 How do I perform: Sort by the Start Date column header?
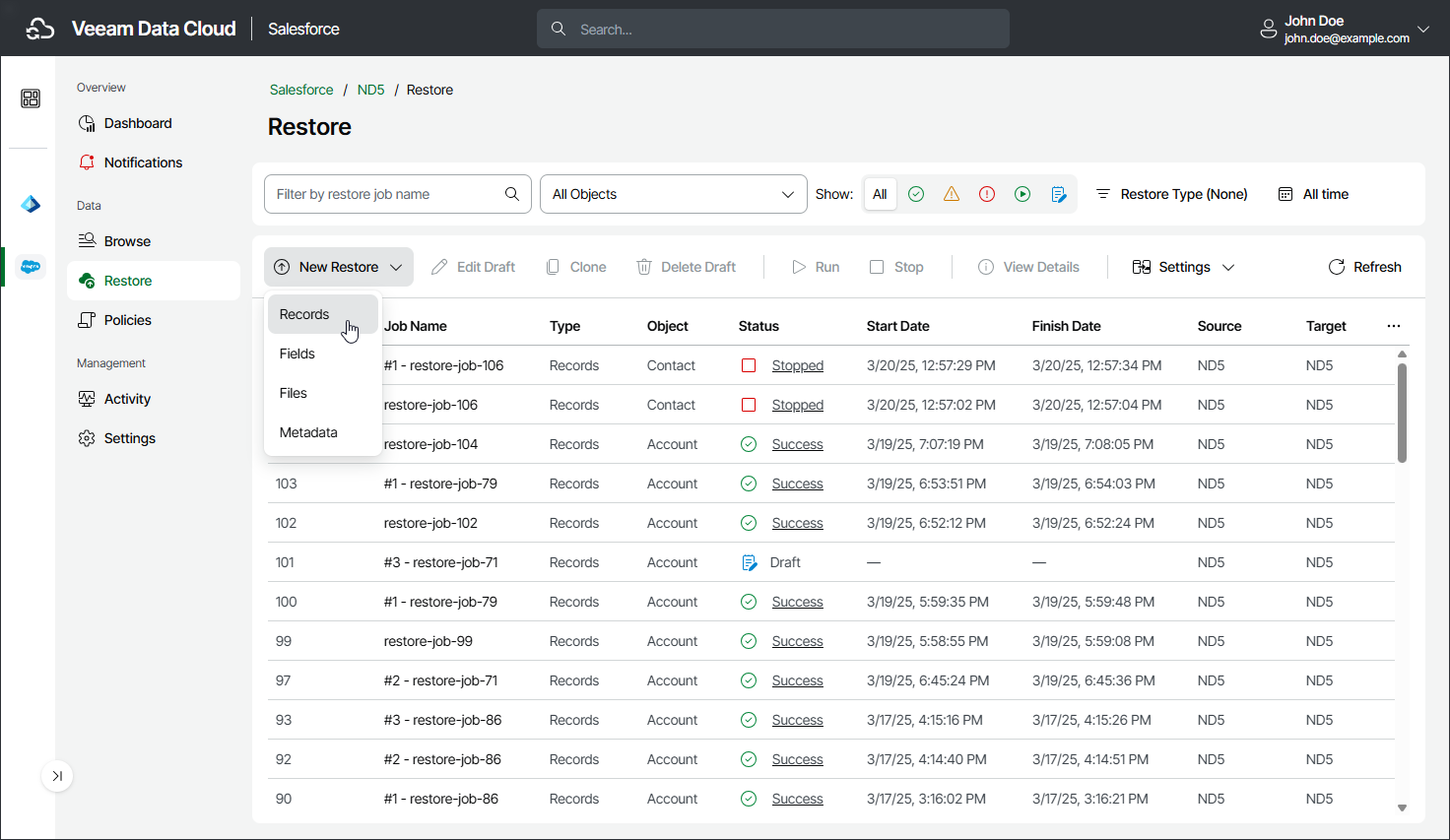tap(898, 326)
